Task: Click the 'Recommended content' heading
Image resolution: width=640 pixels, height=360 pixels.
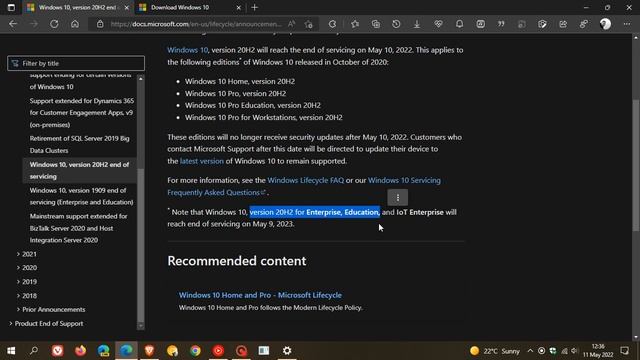Action: [237, 261]
